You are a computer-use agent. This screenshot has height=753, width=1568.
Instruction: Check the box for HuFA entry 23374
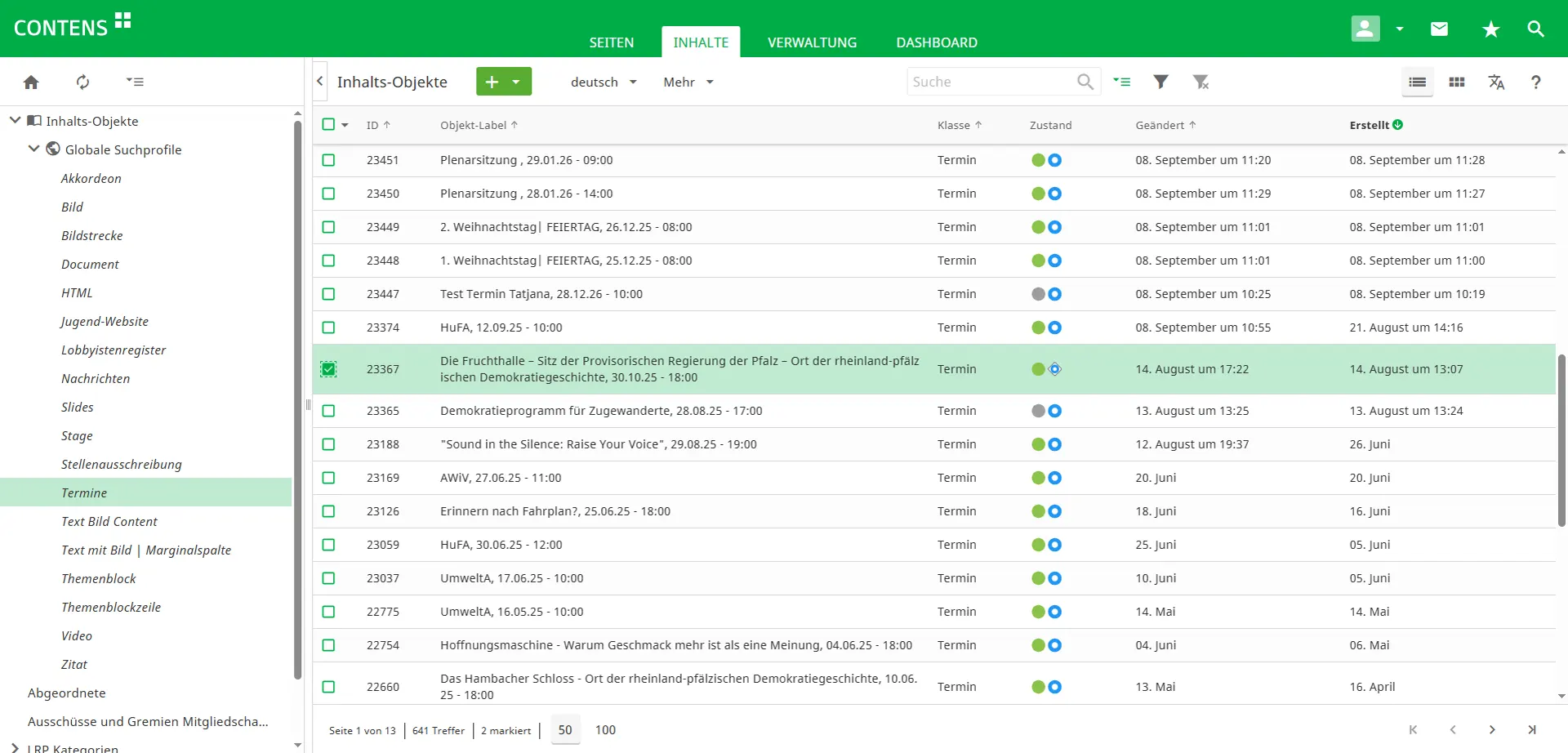(328, 327)
